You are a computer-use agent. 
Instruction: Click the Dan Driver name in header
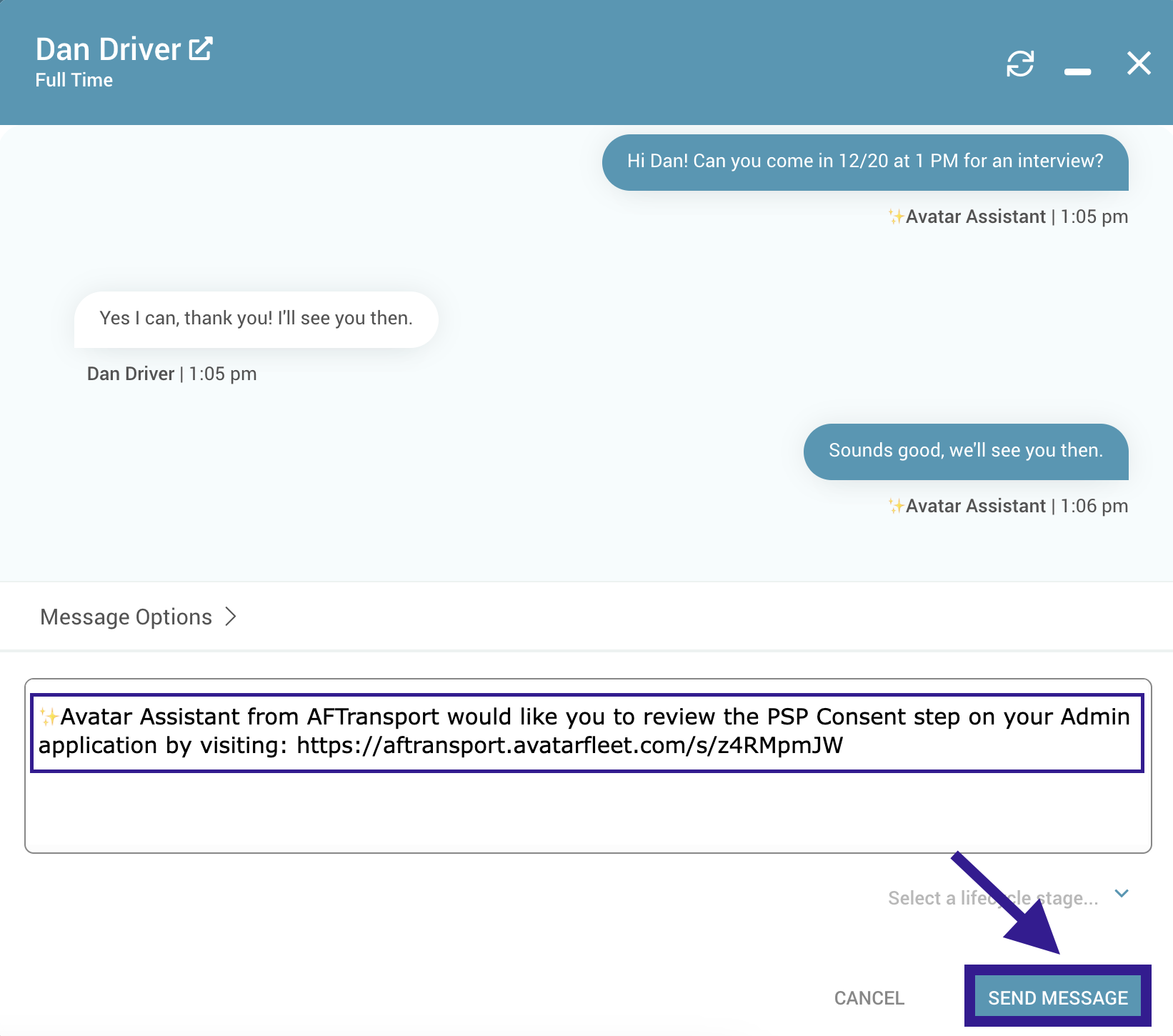tap(108, 49)
